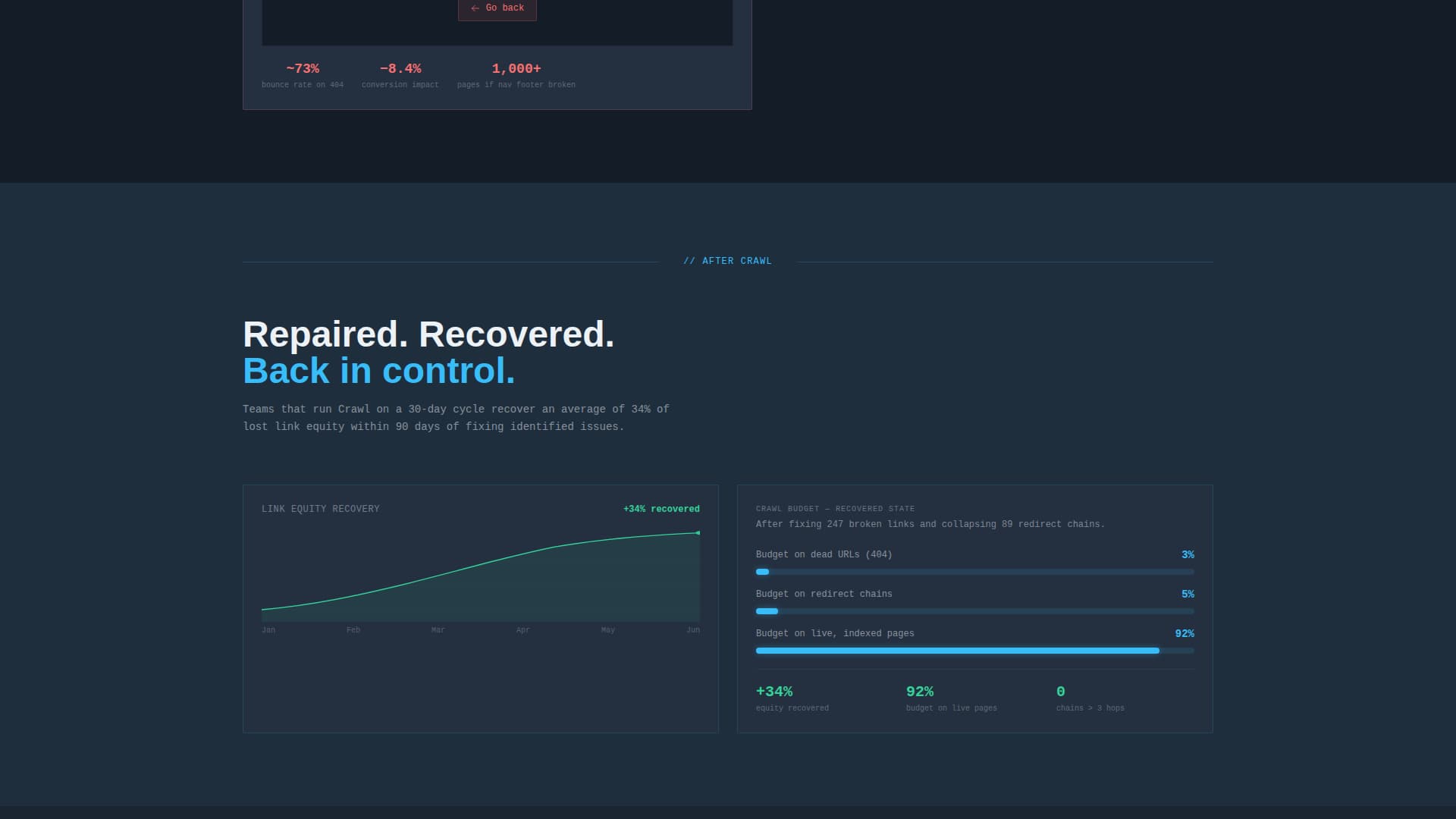The image size is (1456, 819).
Task: Click the 5% redirect chains value
Action: [x=1188, y=595]
